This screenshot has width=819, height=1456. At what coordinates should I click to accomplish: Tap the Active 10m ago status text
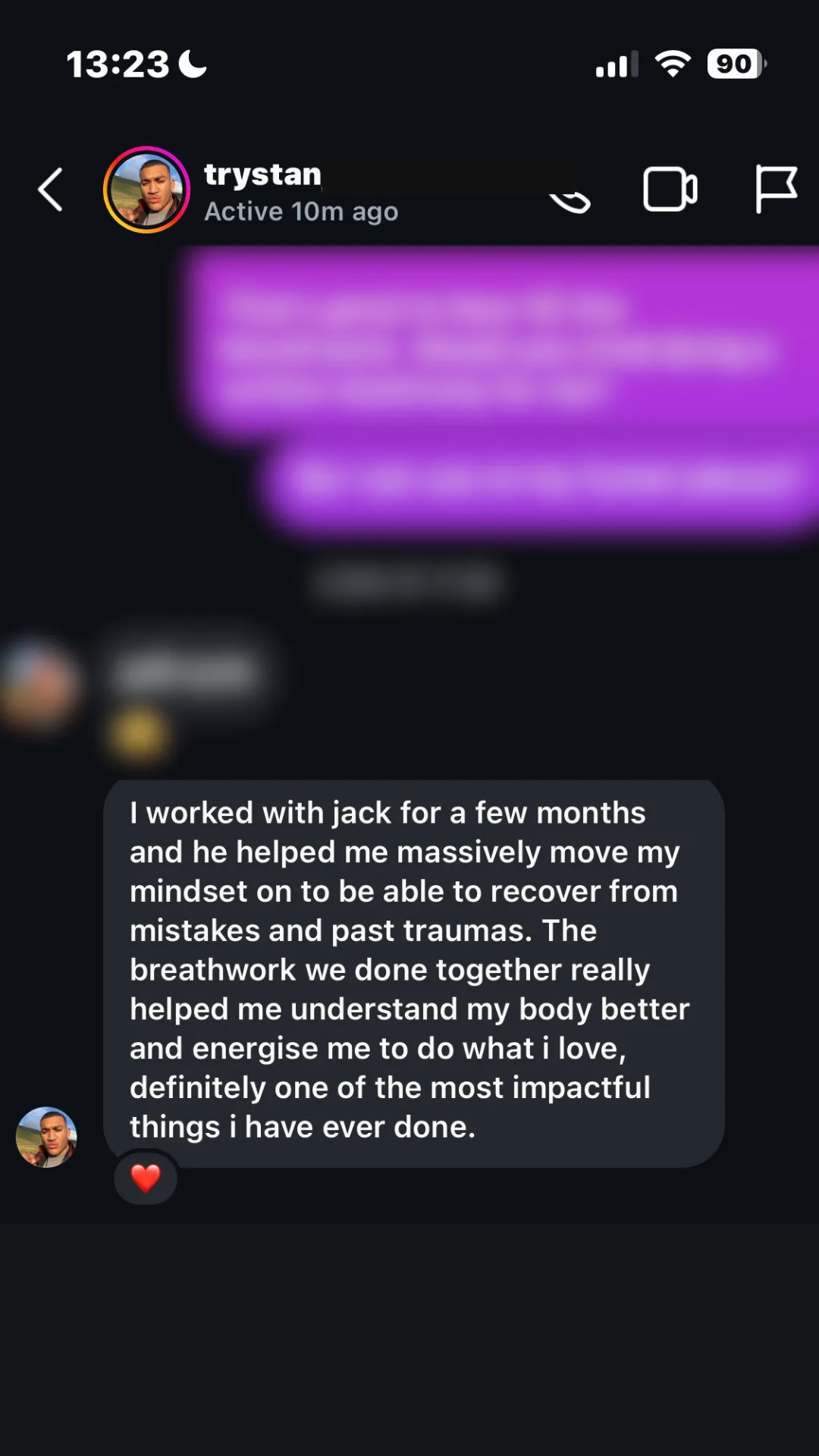[301, 212]
